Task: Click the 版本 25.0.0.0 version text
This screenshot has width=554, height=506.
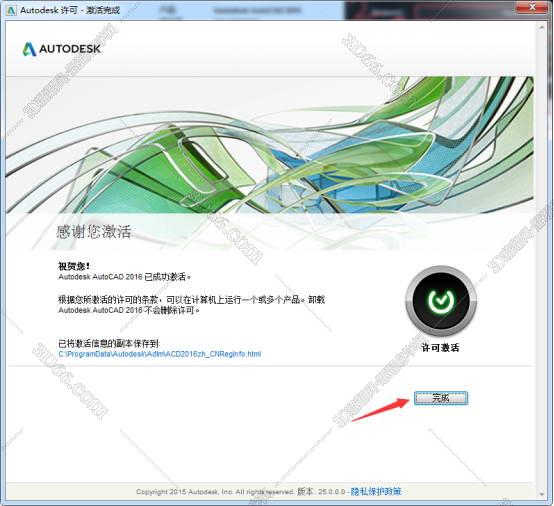Action: (x=321, y=491)
